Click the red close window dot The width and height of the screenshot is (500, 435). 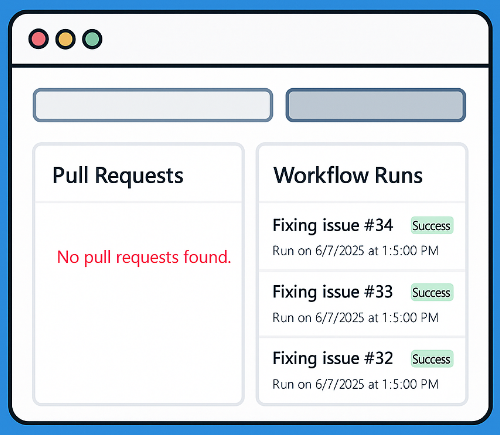tap(38, 39)
